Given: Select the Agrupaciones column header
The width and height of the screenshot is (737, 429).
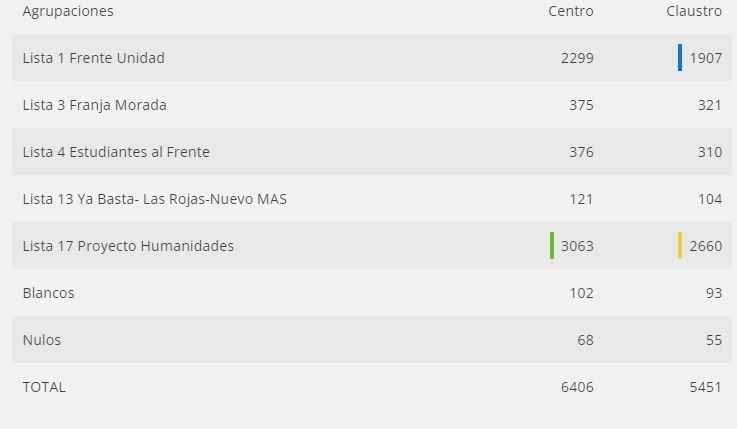Looking at the screenshot, I should click(x=68, y=11).
